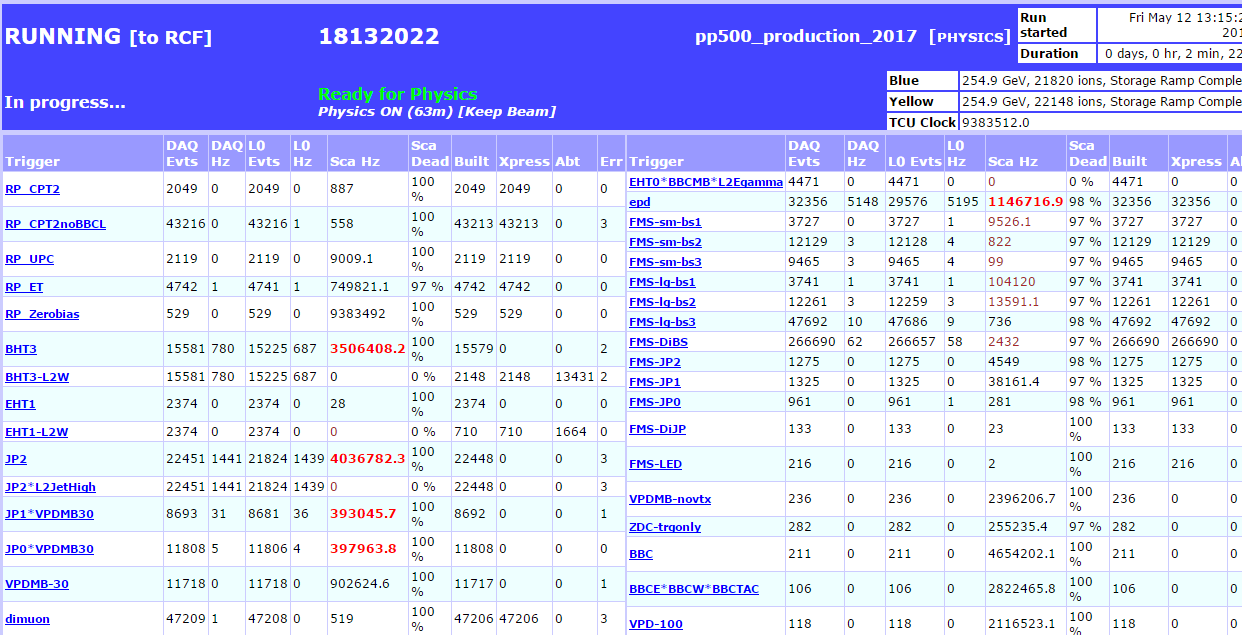Screen dimensions: 1242x635
Task: Open the JP1*VPDMB30 trigger link
Action: coord(49,514)
